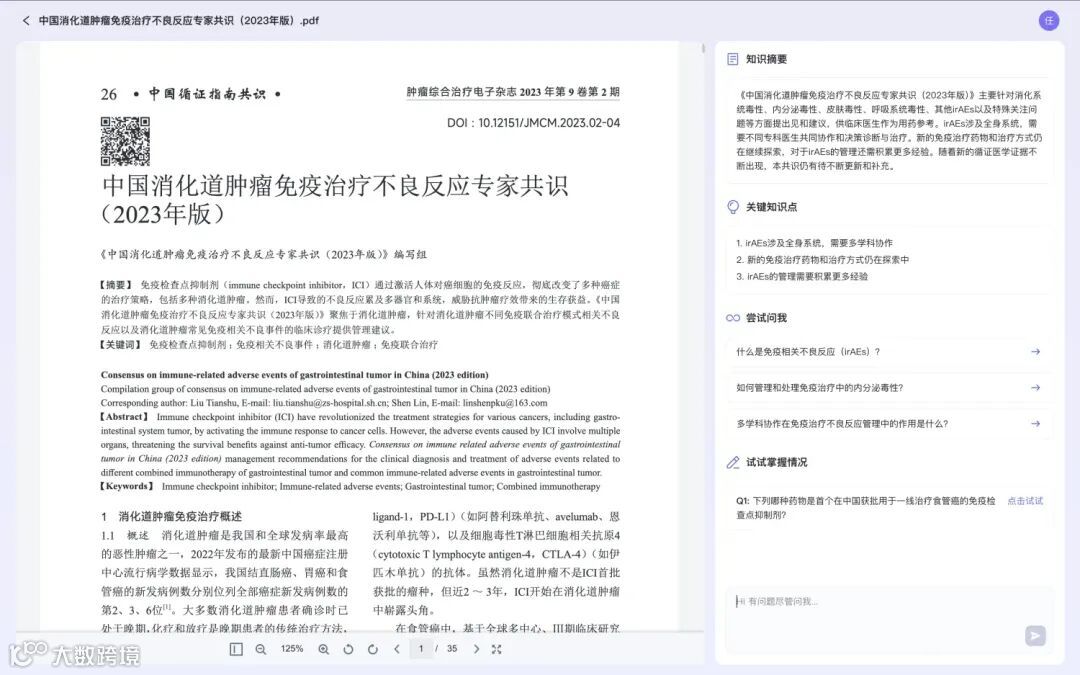Click the Q1 quiz question text
This screenshot has width=1080, height=675.
[866, 508]
